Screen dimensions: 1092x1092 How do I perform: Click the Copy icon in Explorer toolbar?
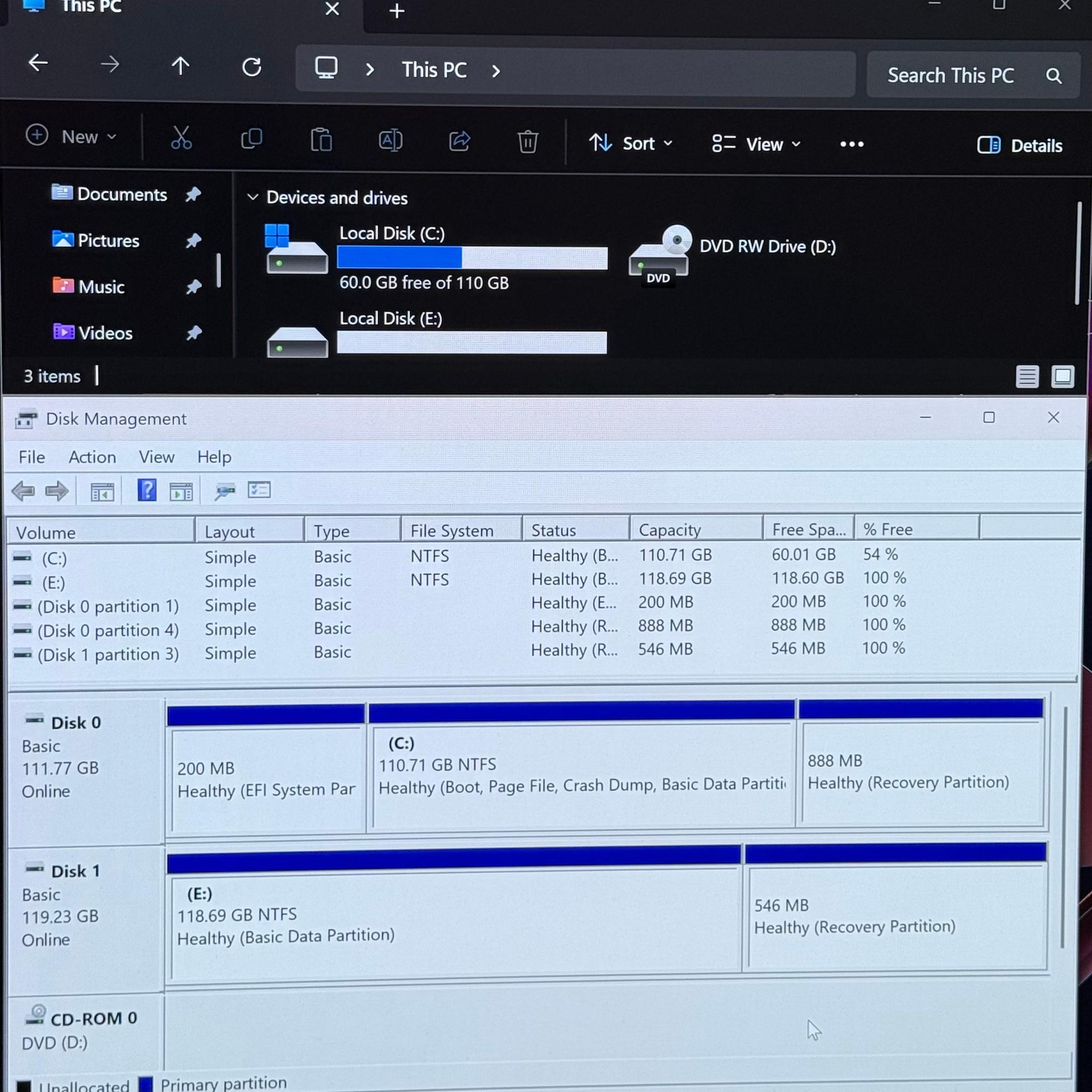tap(252, 139)
